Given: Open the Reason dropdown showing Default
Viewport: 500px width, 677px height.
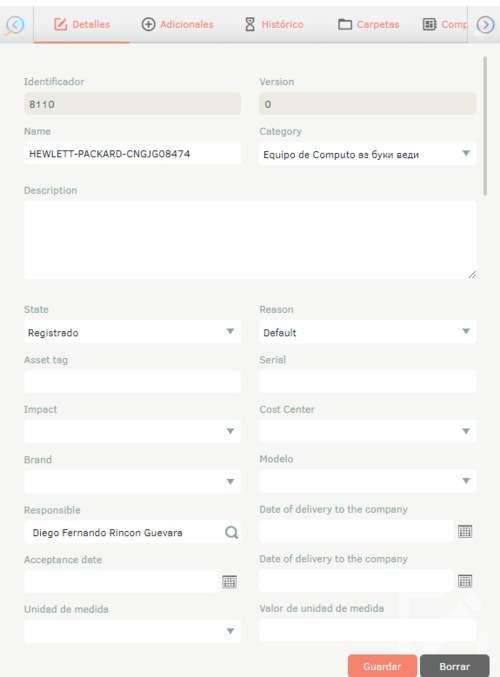Looking at the screenshot, I should (x=367, y=332).
